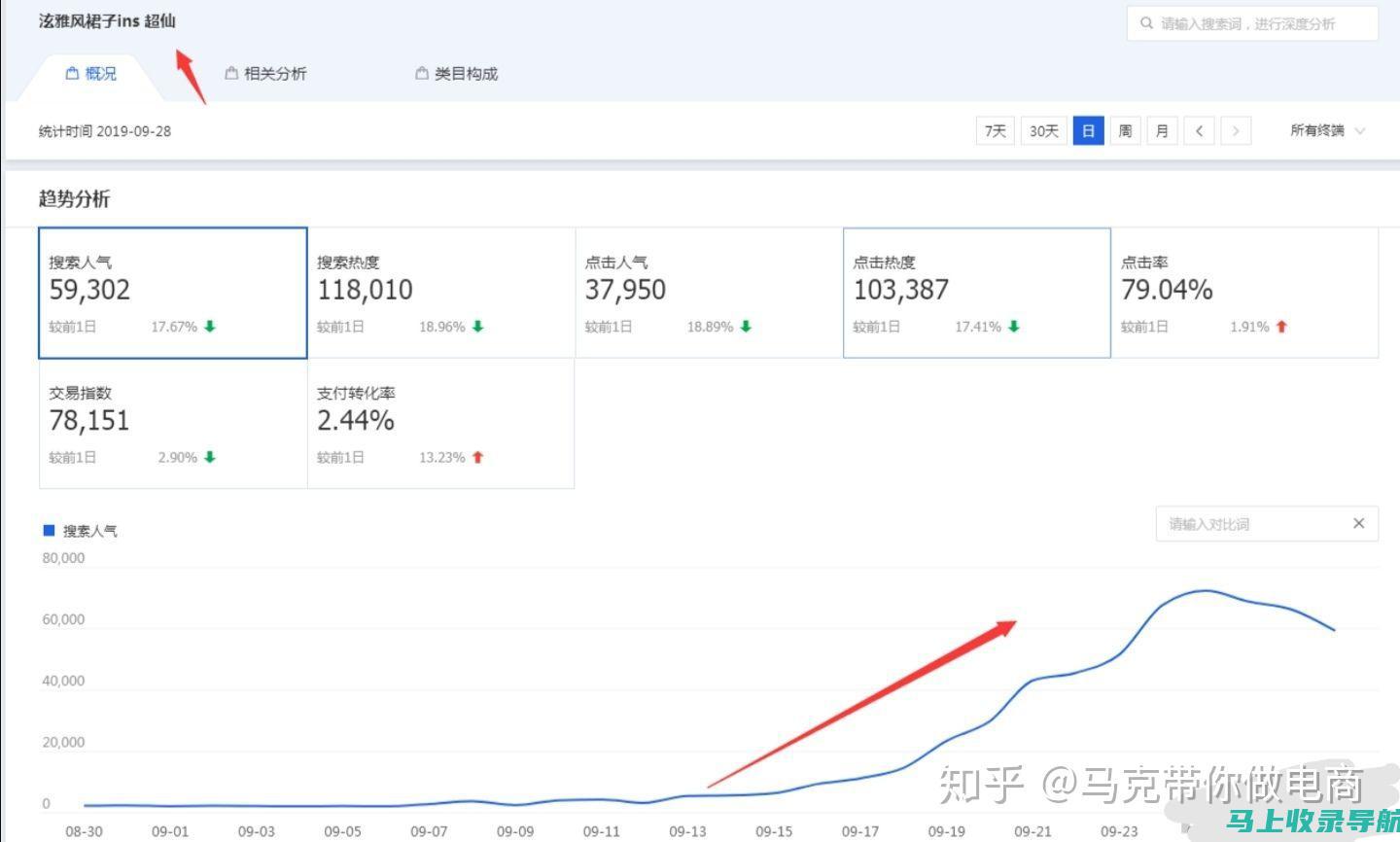1400x842 pixels.
Task: Select the 月 monthly view
Action: tap(1162, 130)
